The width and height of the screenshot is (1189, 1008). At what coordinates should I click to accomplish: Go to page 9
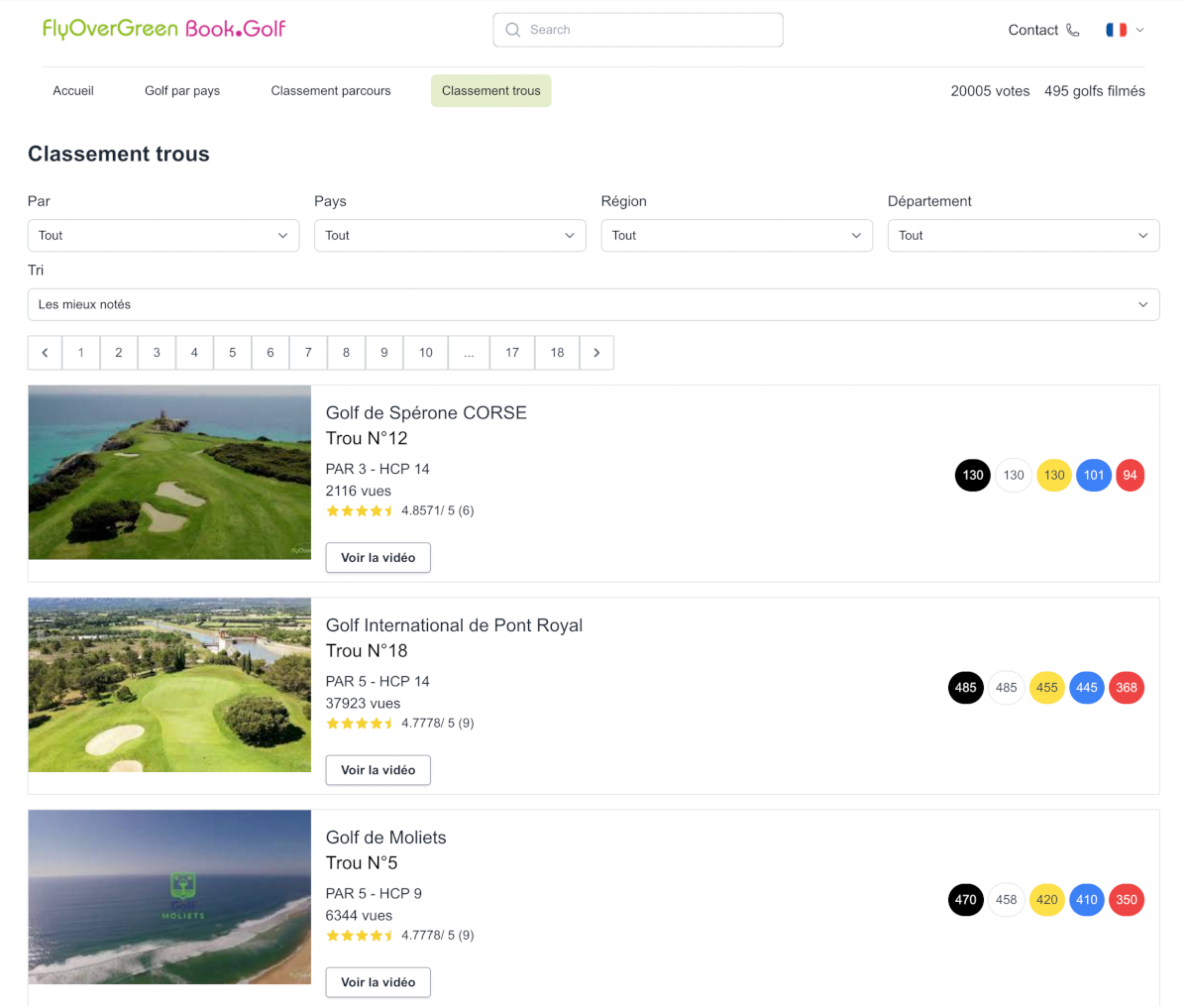click(x=384, y=352)
